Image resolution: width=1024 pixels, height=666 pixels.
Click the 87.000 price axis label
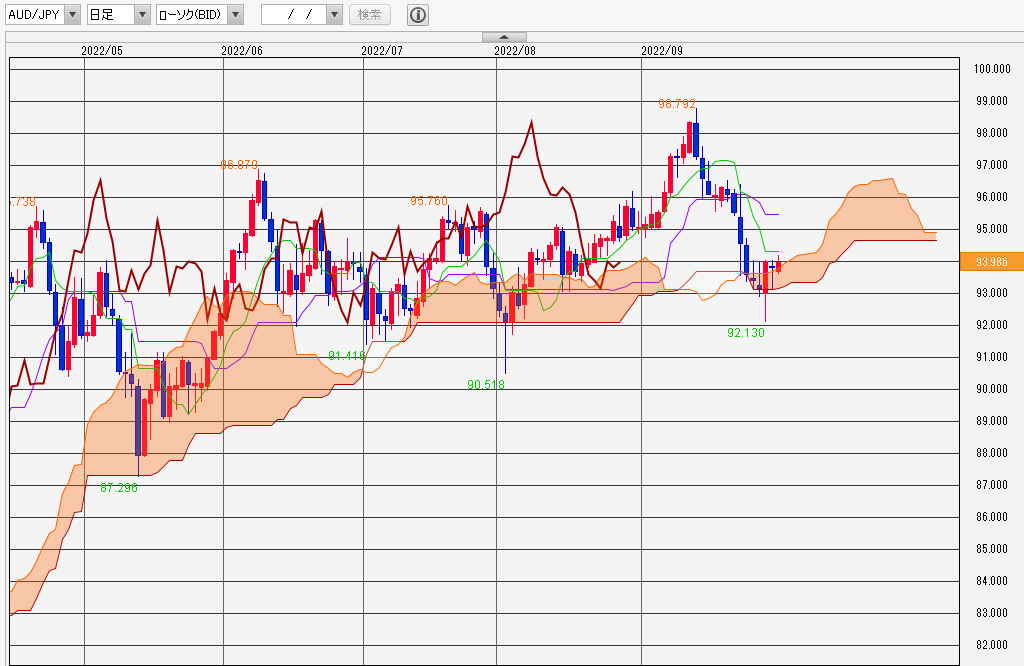point(992,485)
